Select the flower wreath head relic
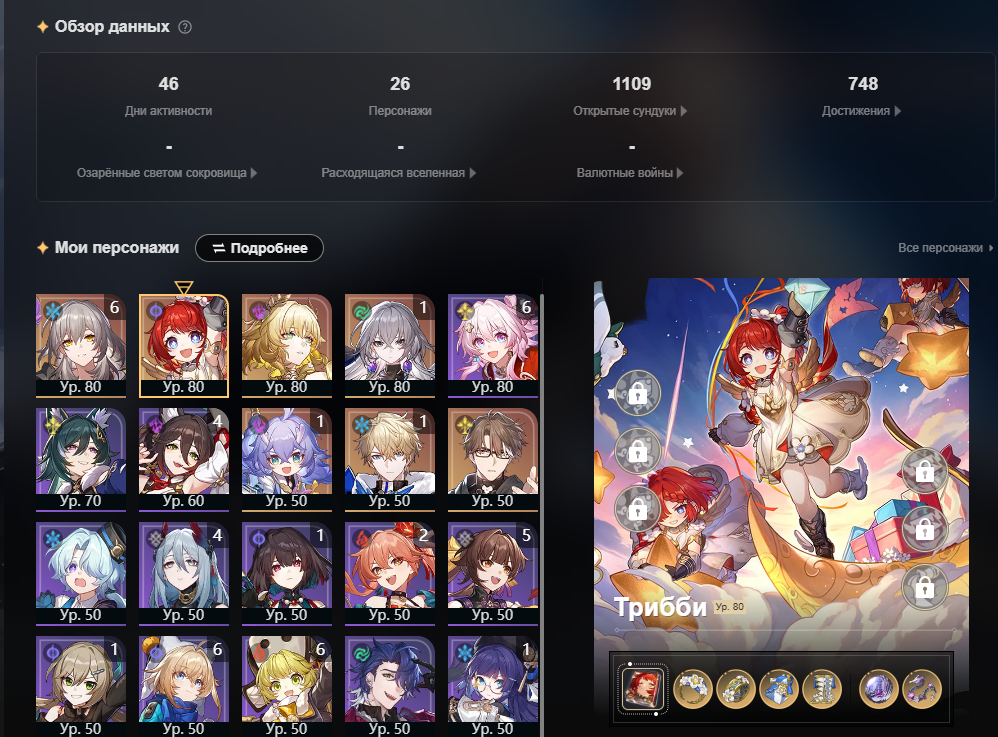 692,689
